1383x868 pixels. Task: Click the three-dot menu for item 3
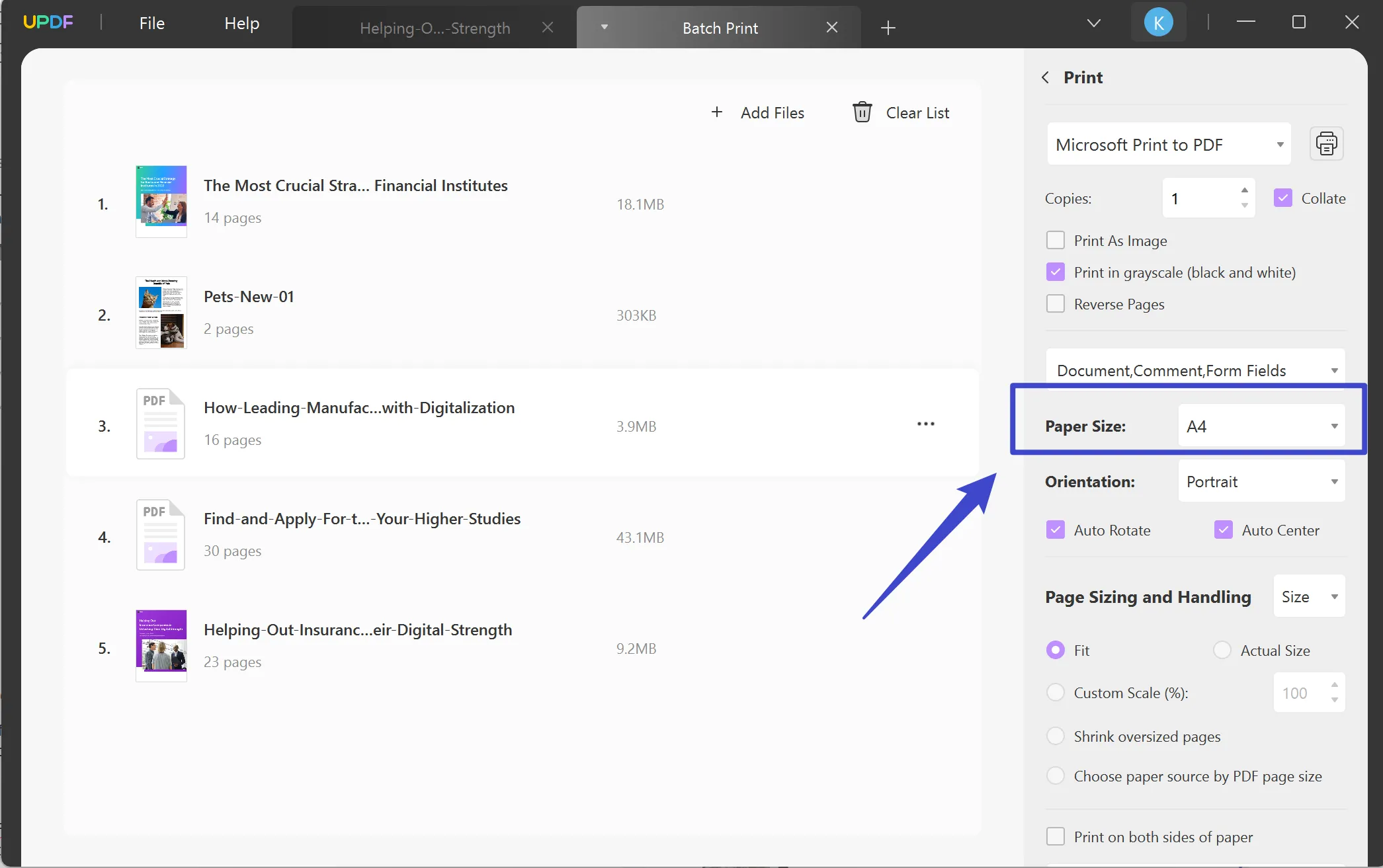point(925,424)
